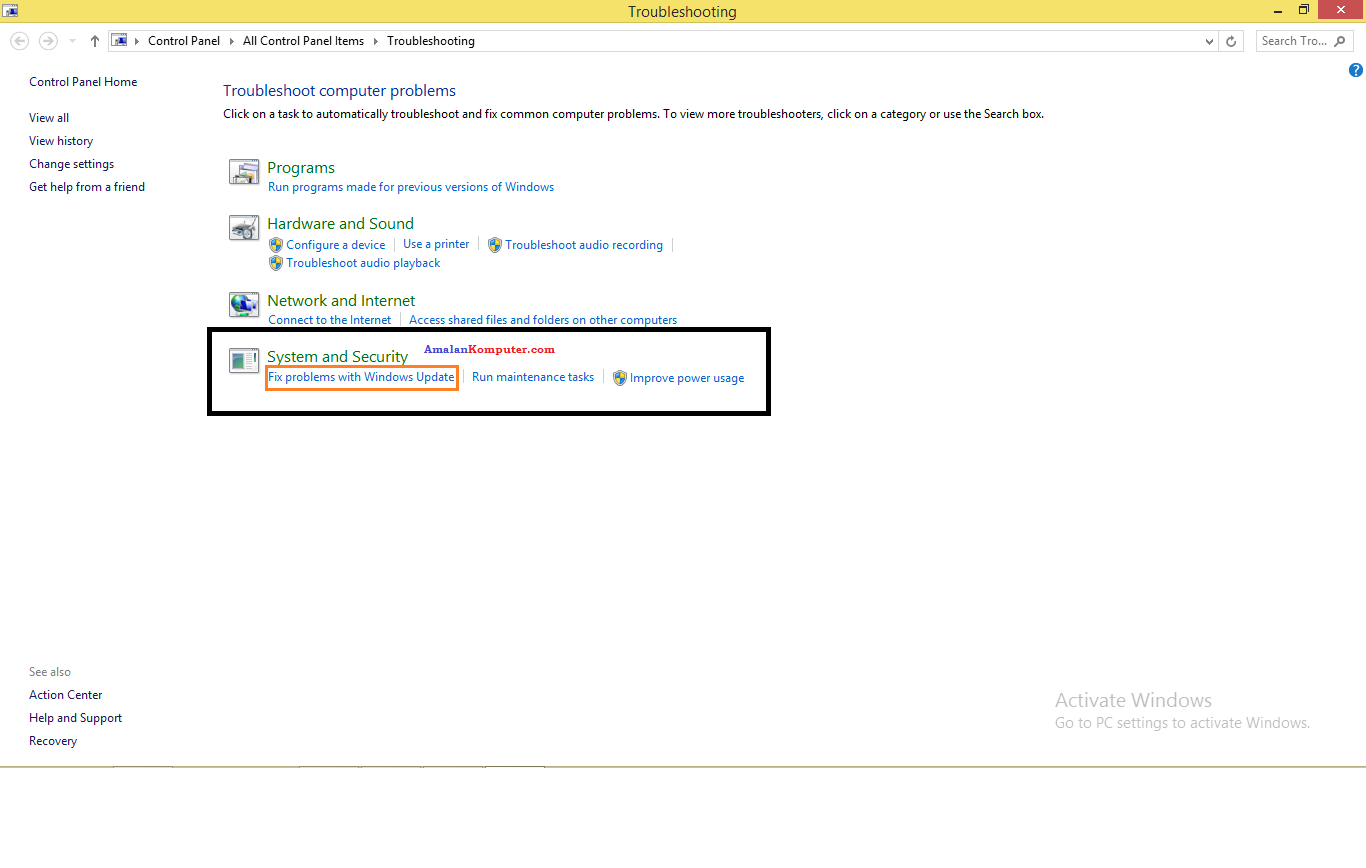Open Fix problems with Windows Update
The image size is (1366, 868).
[x=361, y=377]
